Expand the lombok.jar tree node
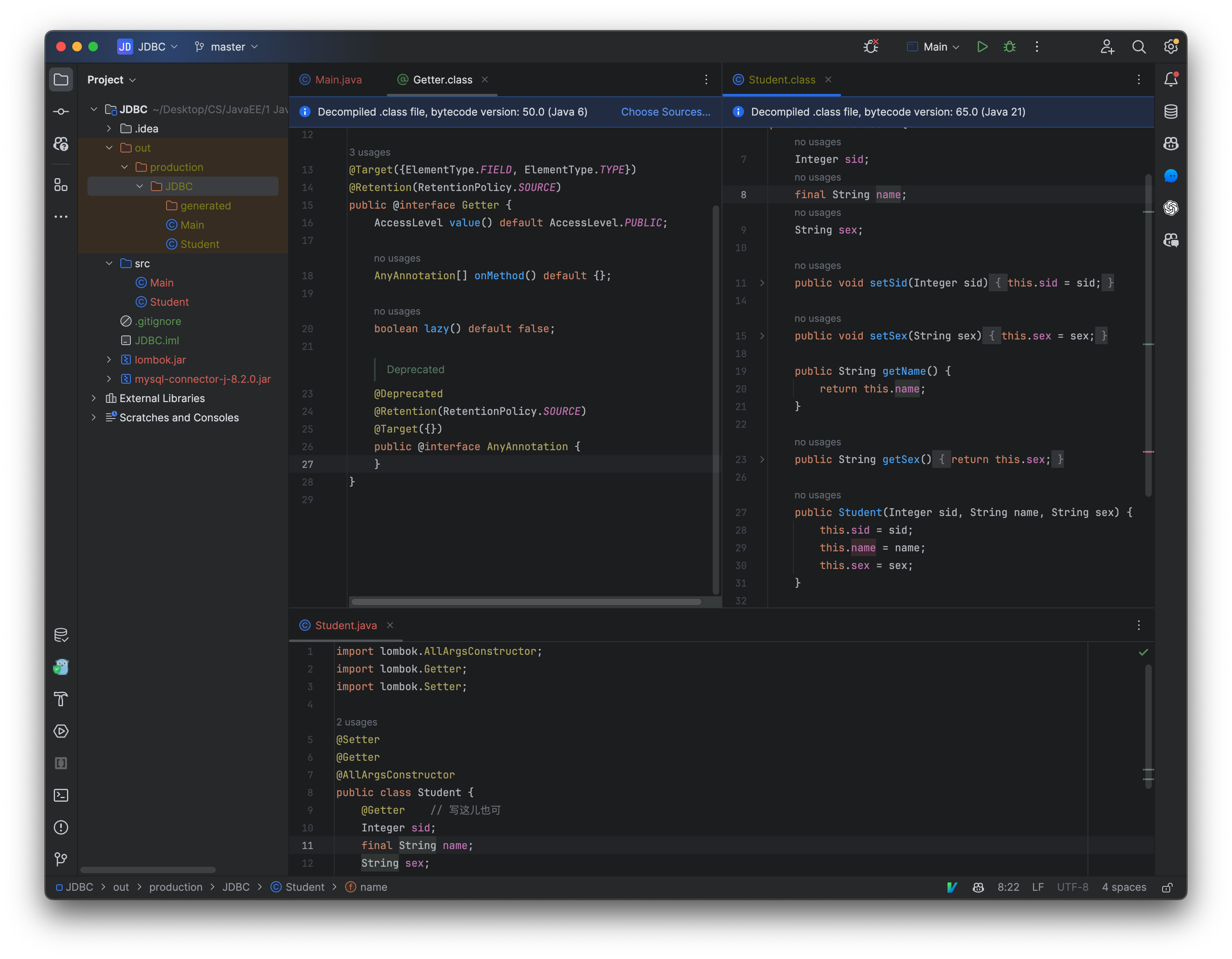 click(109, 360)
